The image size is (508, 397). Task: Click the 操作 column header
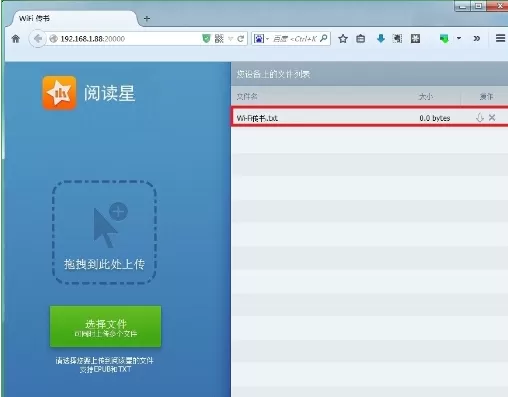tap(486, 97)
